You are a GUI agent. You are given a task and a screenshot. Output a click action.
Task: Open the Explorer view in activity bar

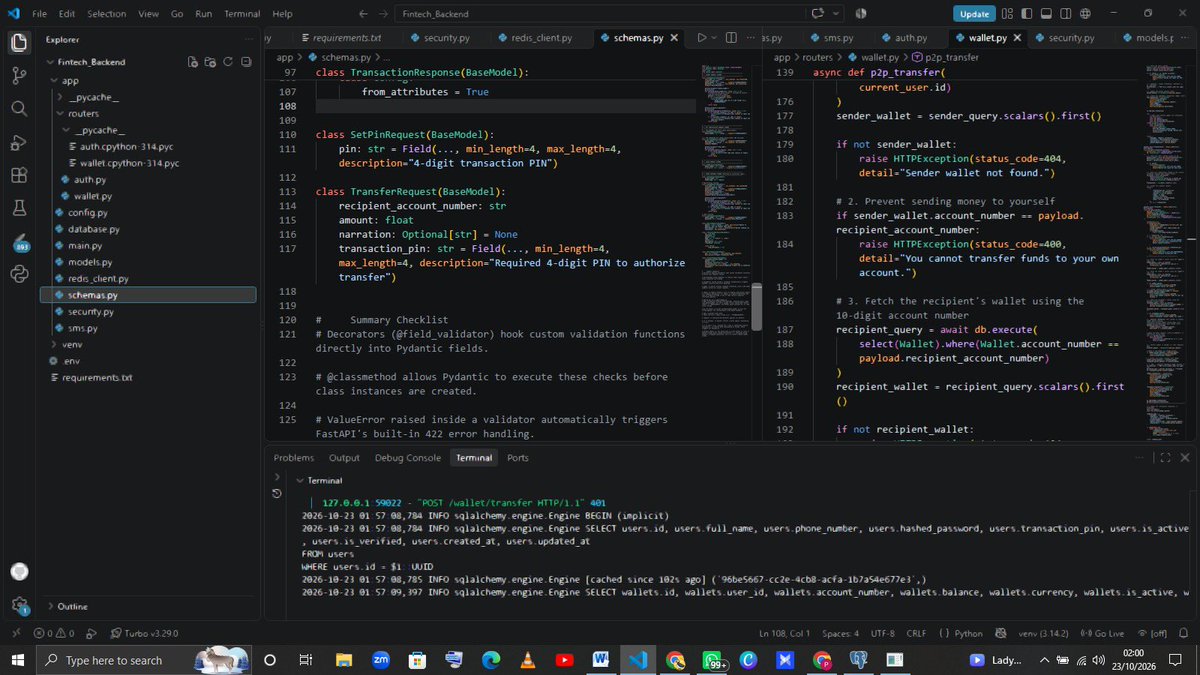point(19,42)
